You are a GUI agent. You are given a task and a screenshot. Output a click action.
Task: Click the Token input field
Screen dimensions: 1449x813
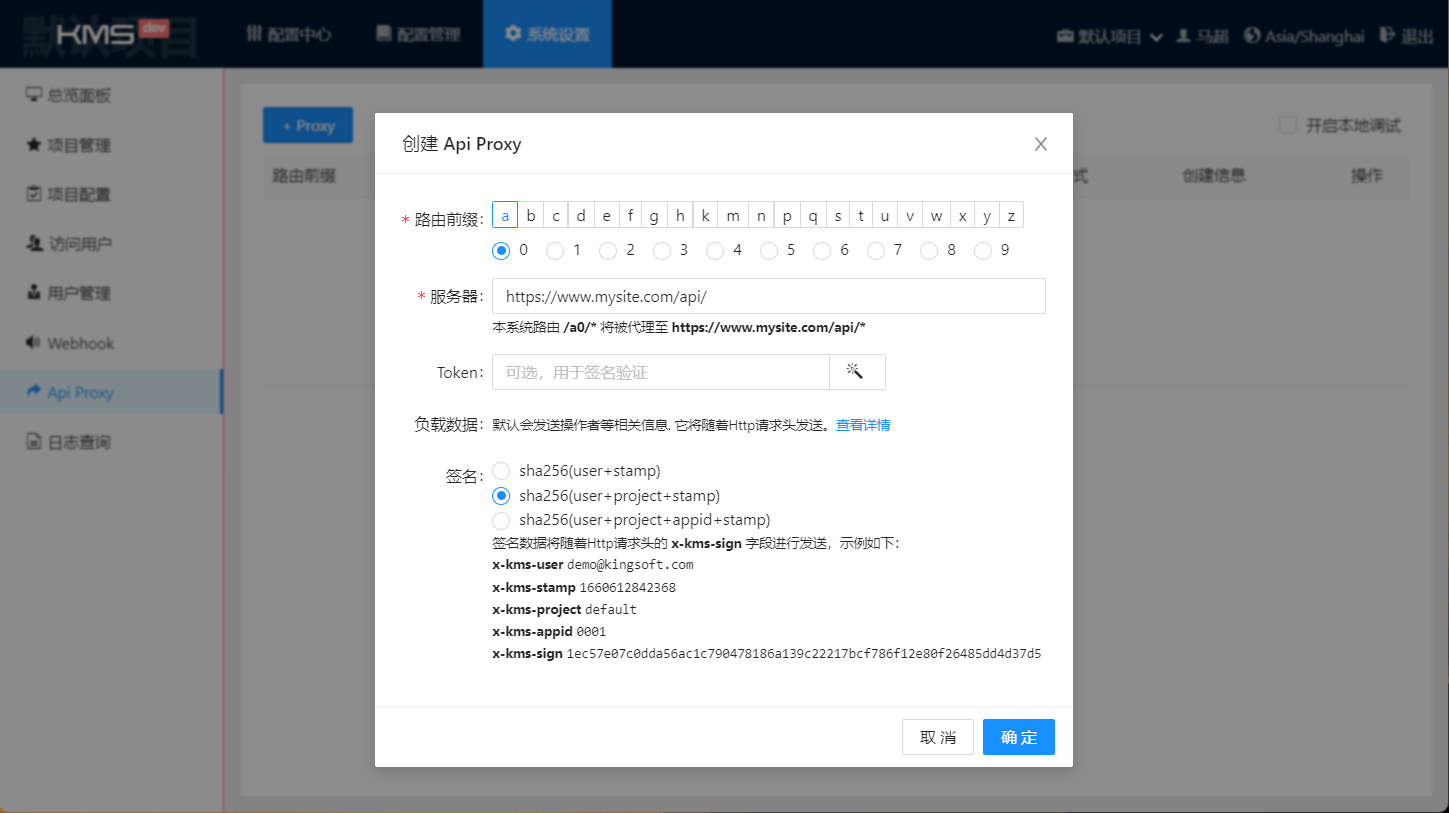[x=660, y=372]
